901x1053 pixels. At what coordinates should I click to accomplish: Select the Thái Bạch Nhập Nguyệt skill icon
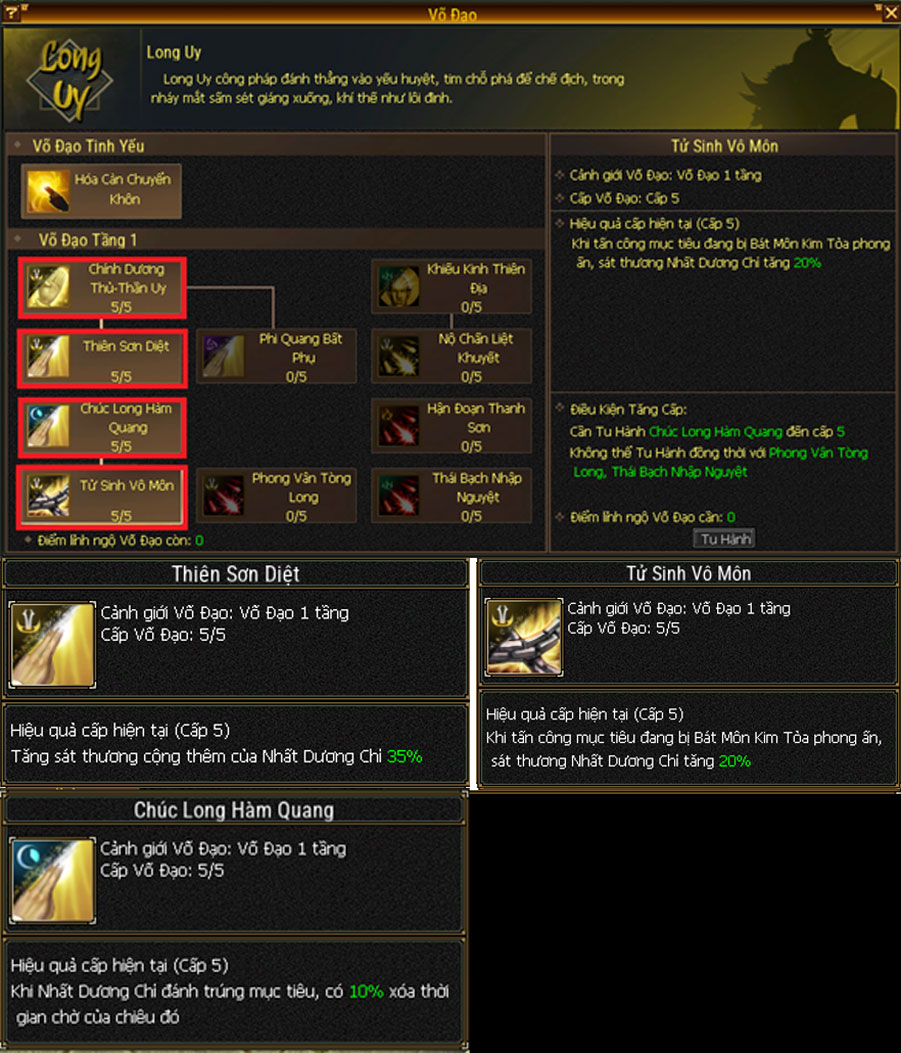(x=399, y=496)
